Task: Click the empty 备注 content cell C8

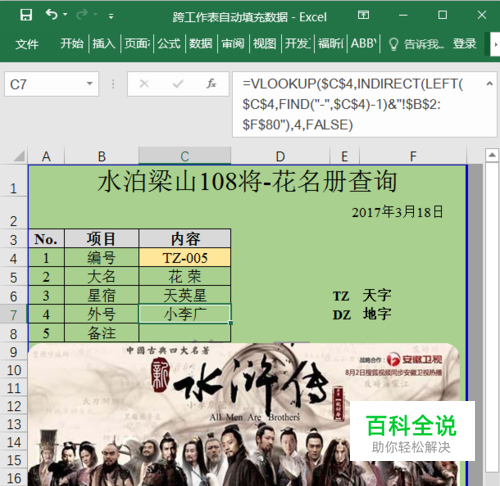Action: [185, 333]
